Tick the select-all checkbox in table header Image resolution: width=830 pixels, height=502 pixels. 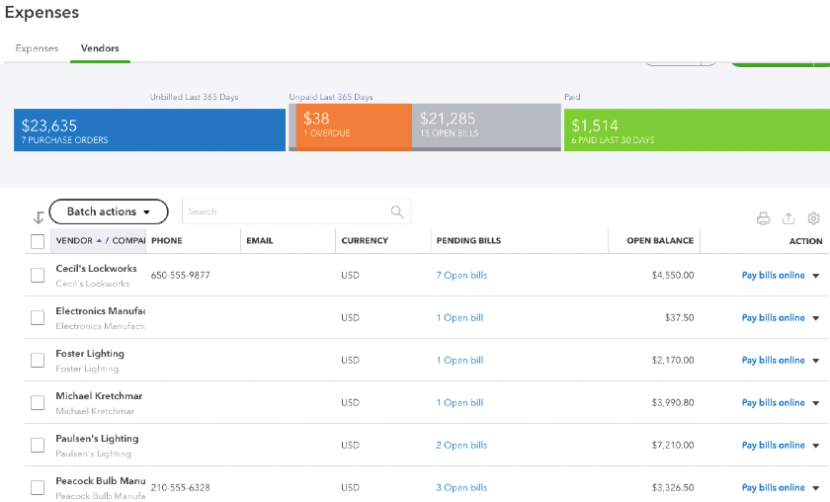coord(37,241)
